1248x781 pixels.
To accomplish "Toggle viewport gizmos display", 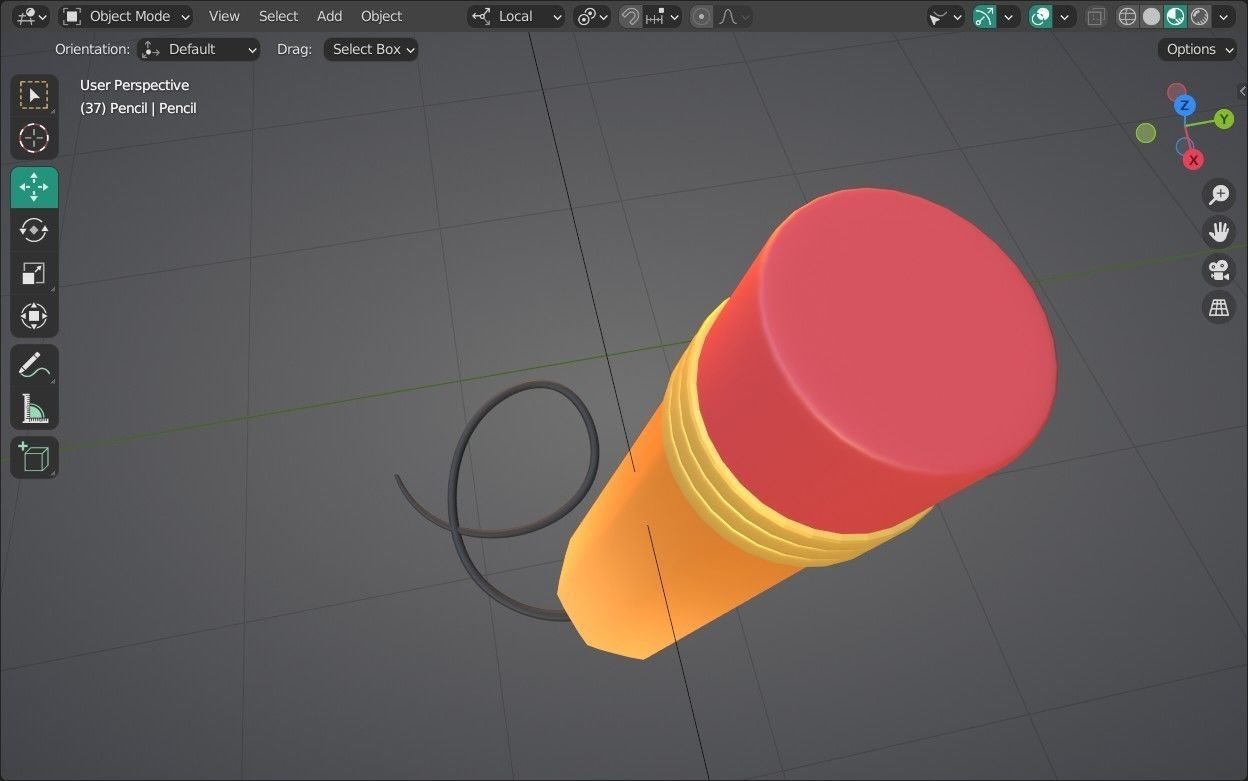I will point(985,16).
